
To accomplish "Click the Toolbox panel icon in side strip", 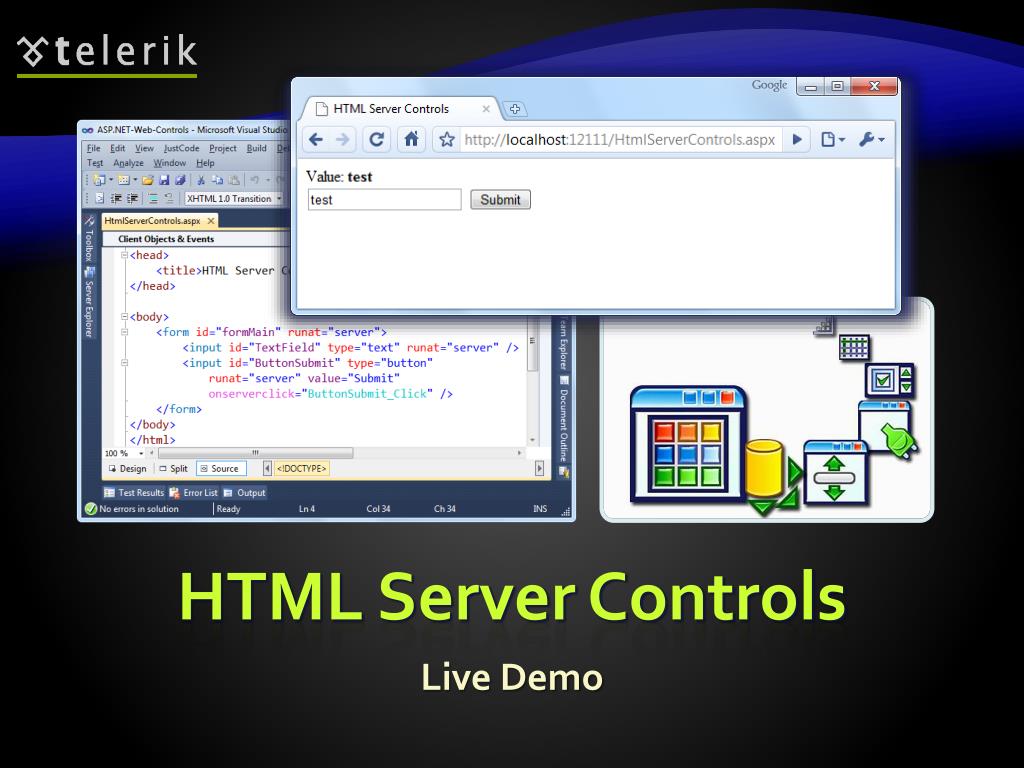I will [89, 222].
